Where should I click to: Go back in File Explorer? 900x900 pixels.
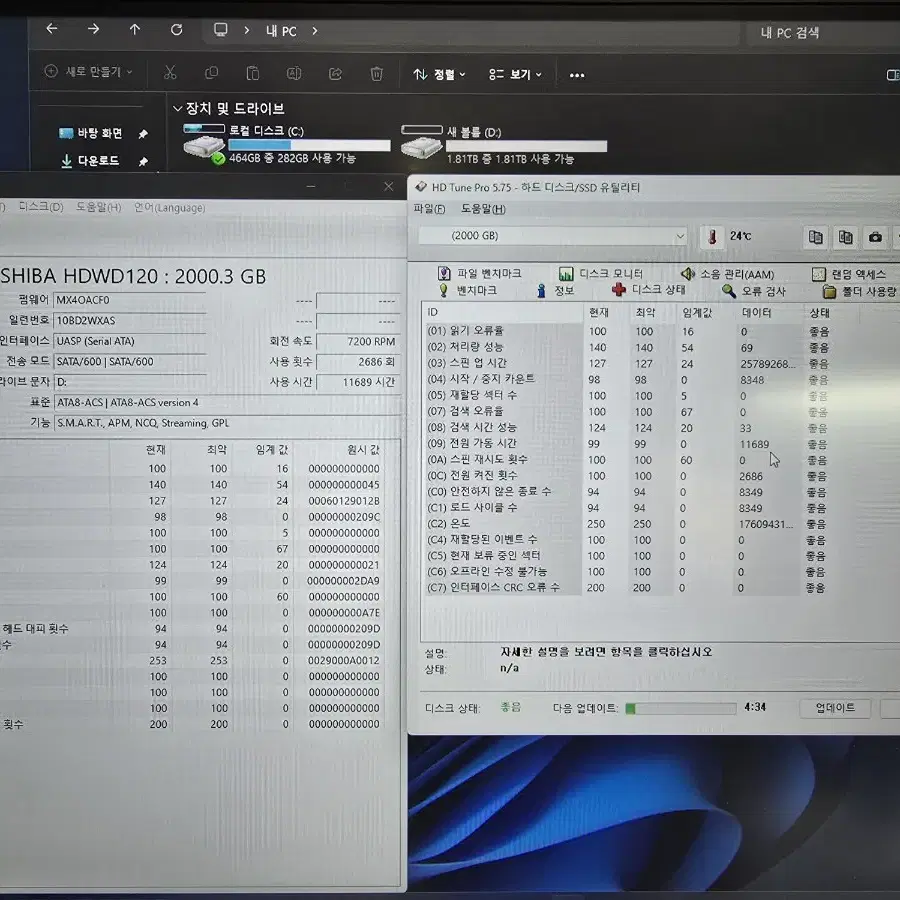[52, 29]
